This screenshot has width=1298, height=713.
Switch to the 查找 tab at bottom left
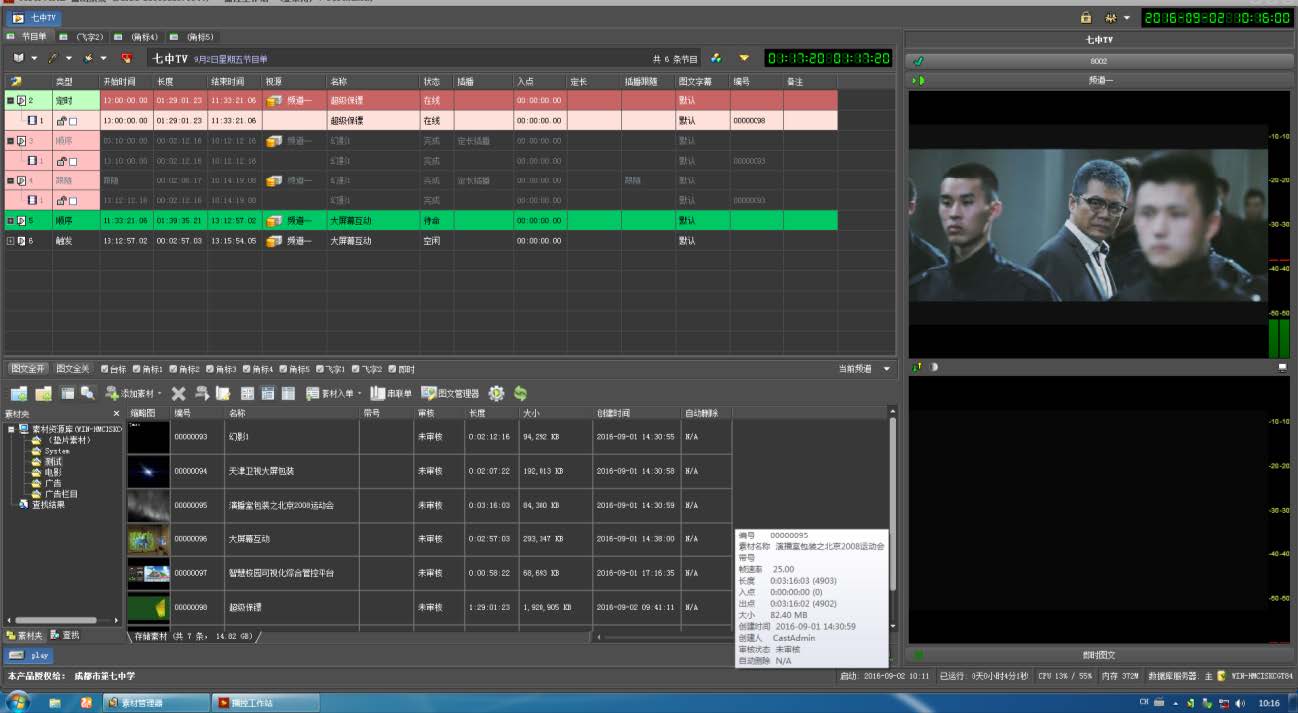point(66,635)
